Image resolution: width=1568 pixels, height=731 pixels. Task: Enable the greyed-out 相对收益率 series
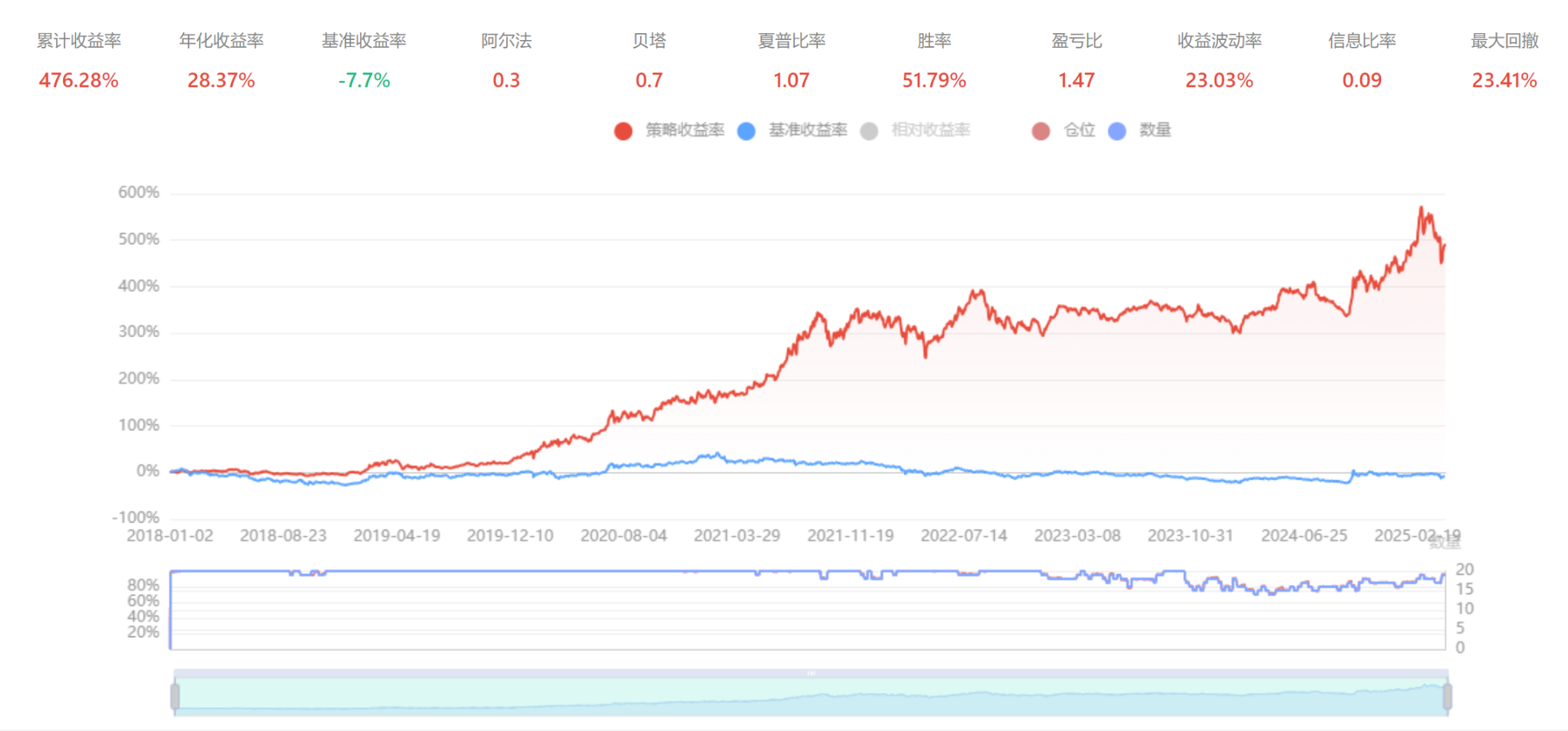930,130
